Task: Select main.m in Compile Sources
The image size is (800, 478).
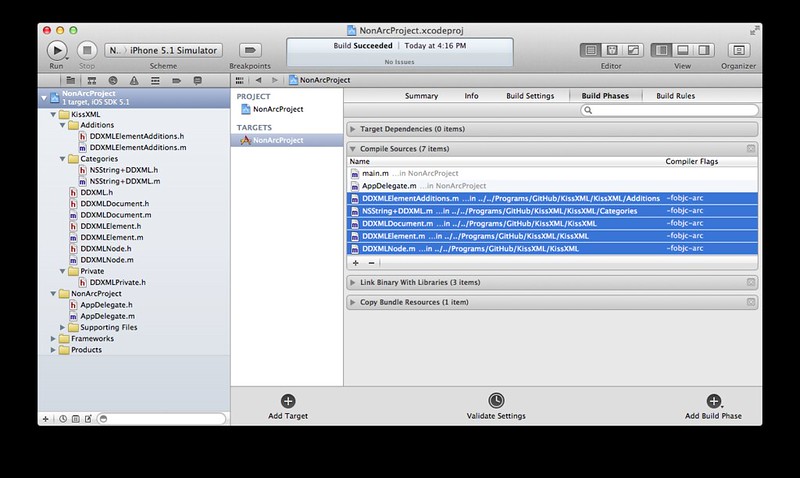Action: (552, 173)
